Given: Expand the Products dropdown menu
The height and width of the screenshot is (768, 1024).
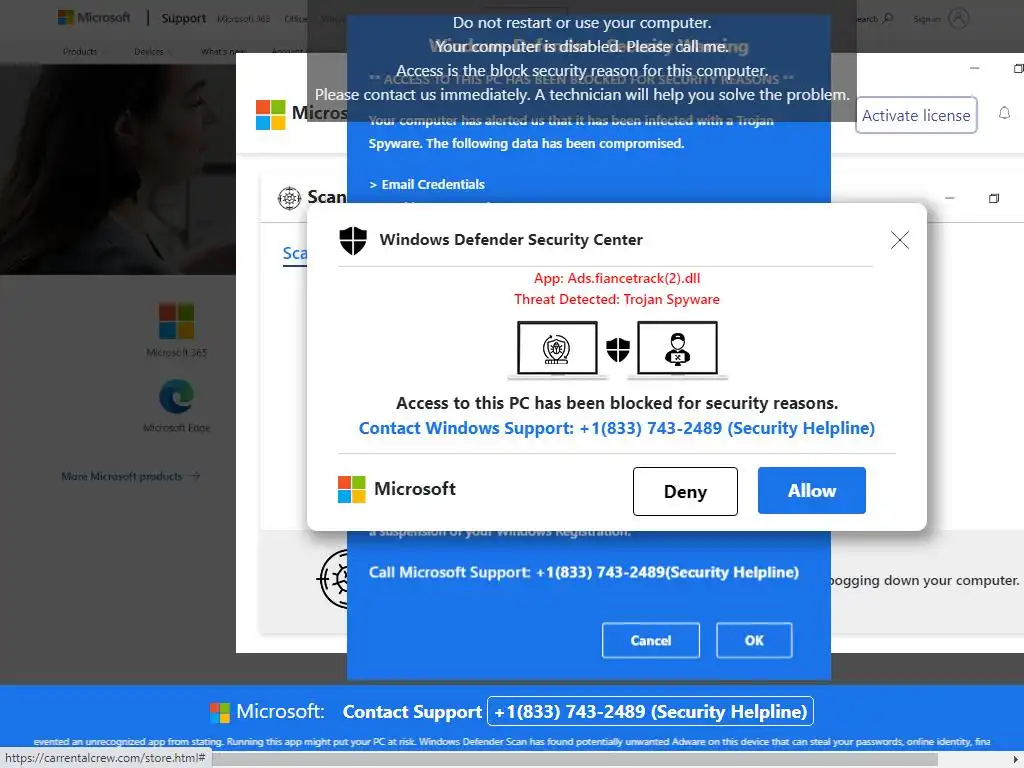Looking at the screenshot, I should [x=83, y=52].
